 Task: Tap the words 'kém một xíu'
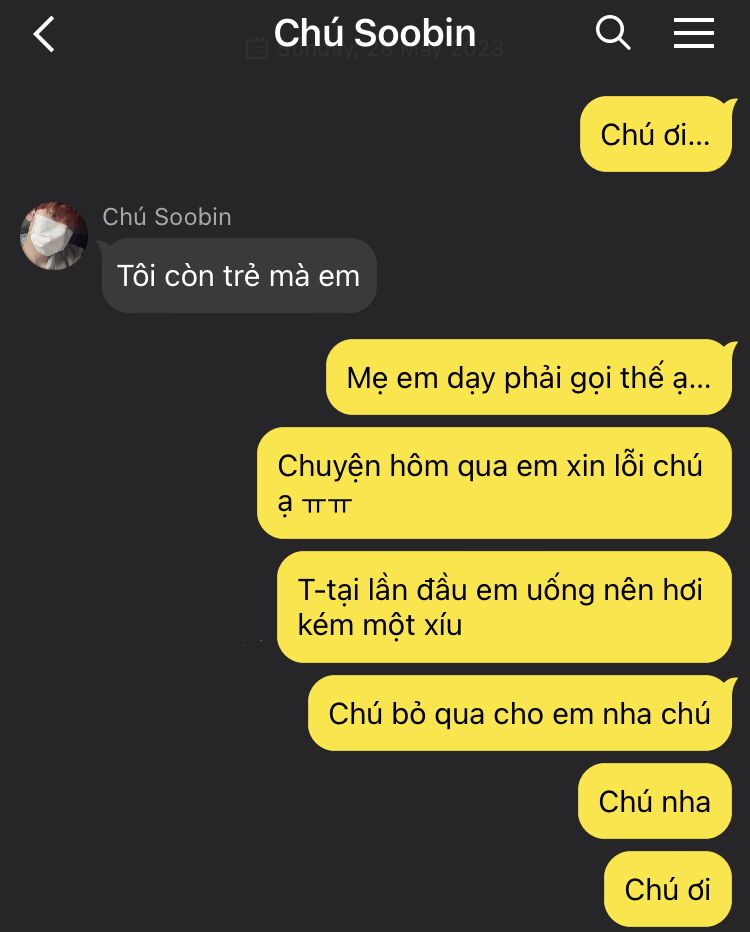click(380, 625)
